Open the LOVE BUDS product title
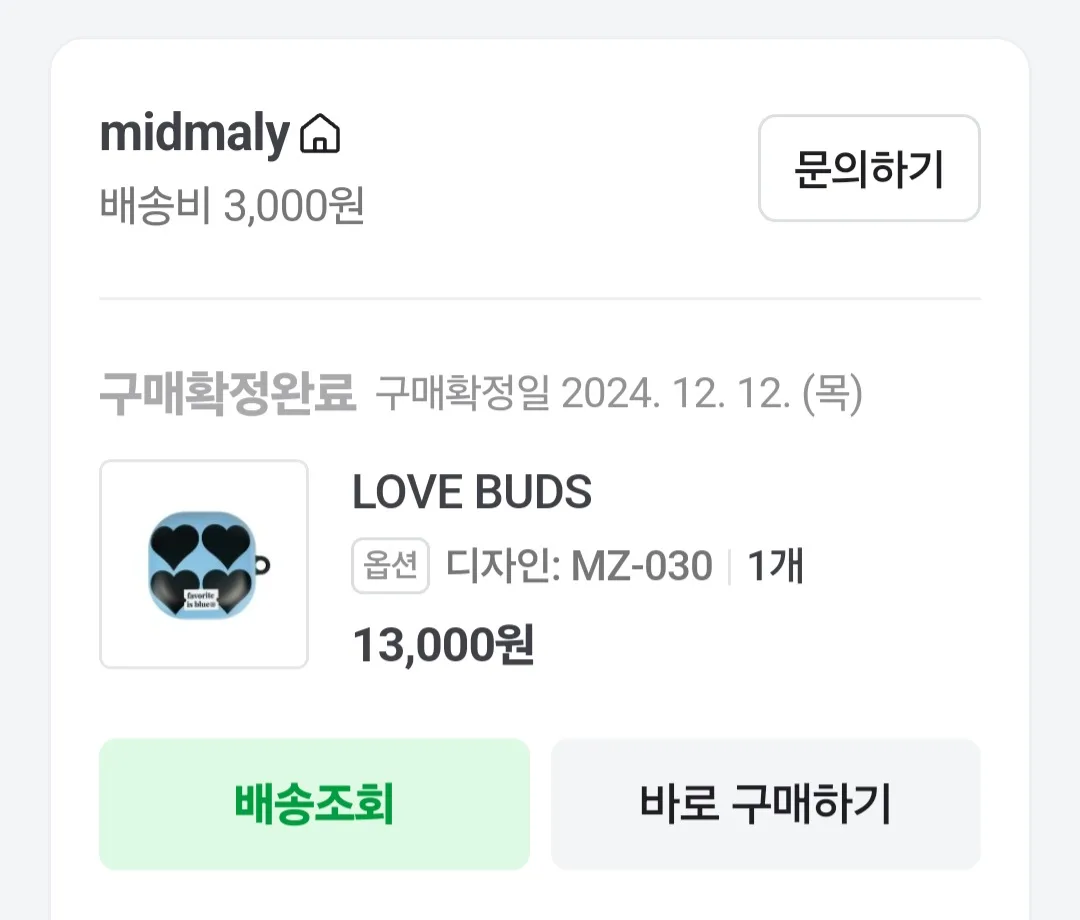The width and height of the screenshot is (1080, 920). tap(472, 492)
